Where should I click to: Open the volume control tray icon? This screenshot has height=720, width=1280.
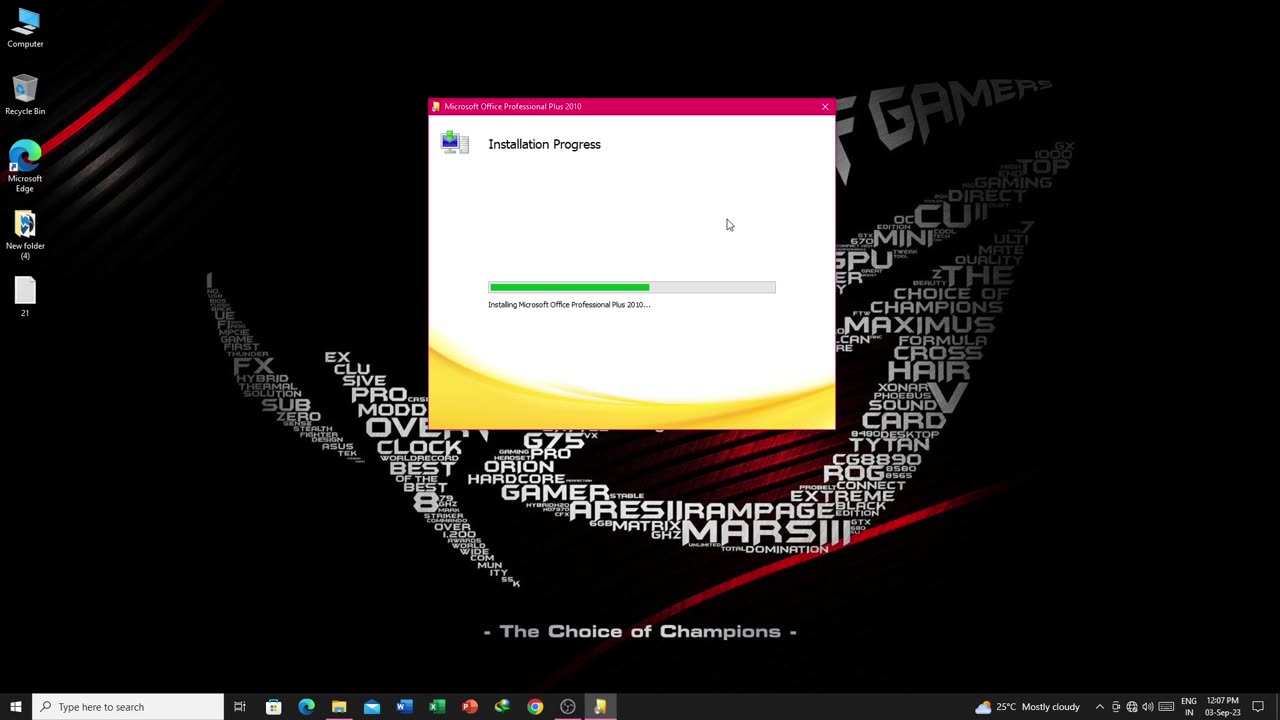1148,707
